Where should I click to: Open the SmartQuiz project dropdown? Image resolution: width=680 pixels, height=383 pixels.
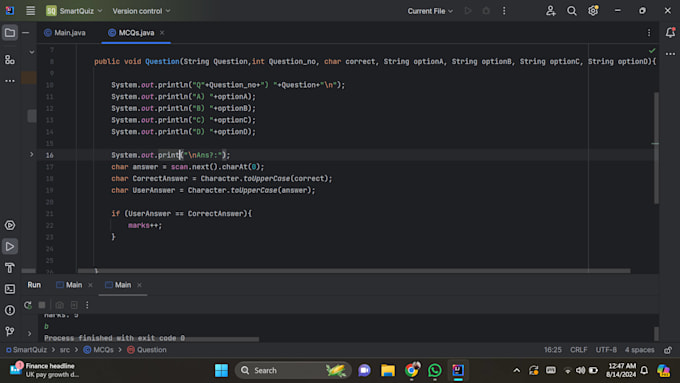click(x=74, y=11)
